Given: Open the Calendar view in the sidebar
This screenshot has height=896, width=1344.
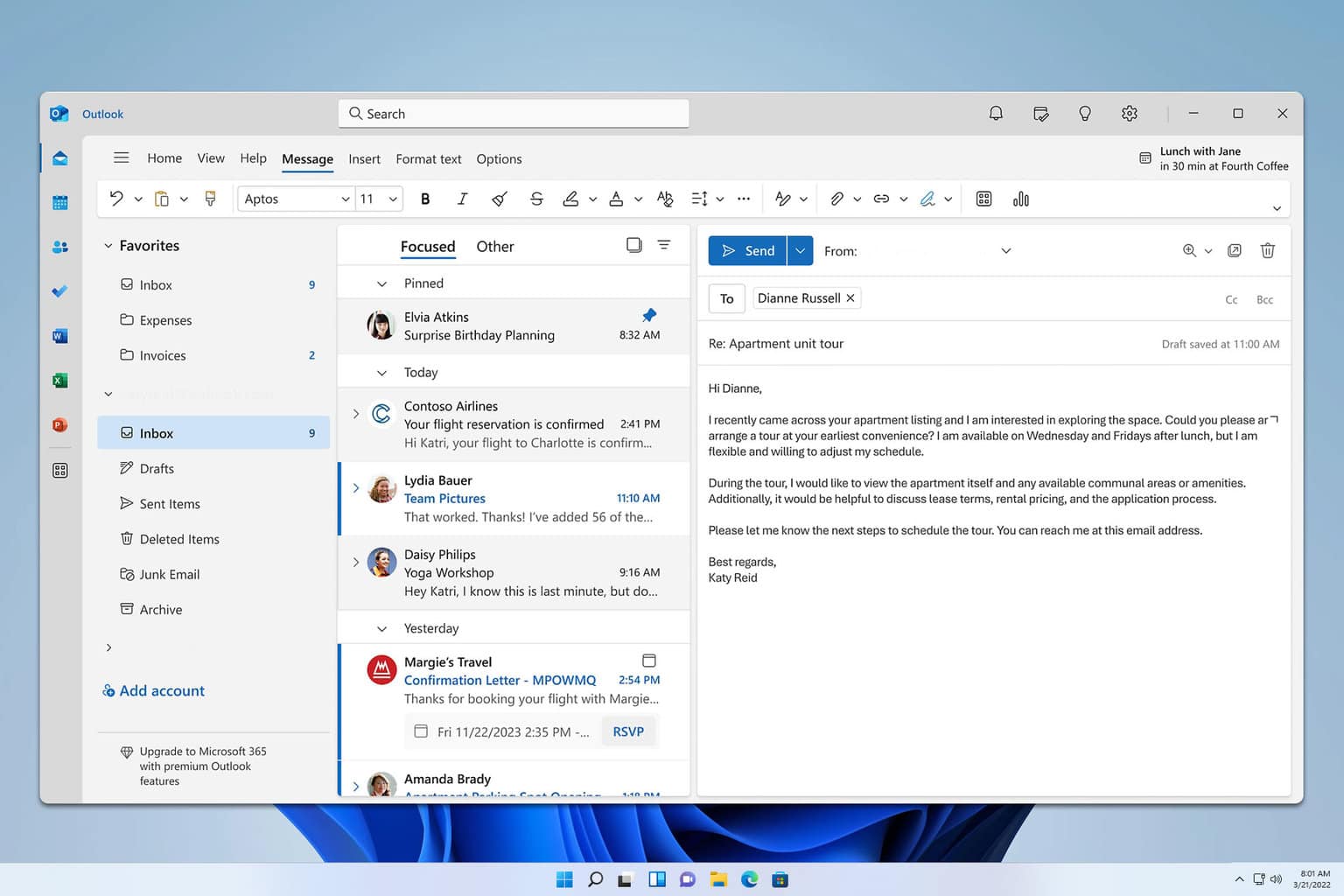Looking at the screenshot, I should (59, 202).
